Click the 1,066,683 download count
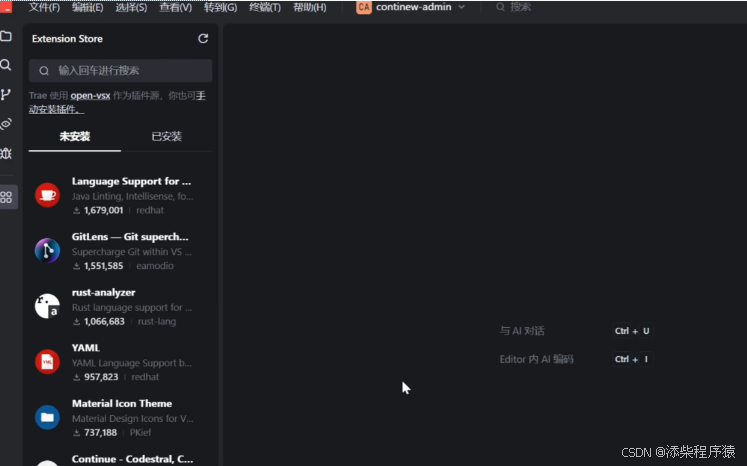Viewport: 747px width, 466px height. pyautogui.click(x=104, y=322)
